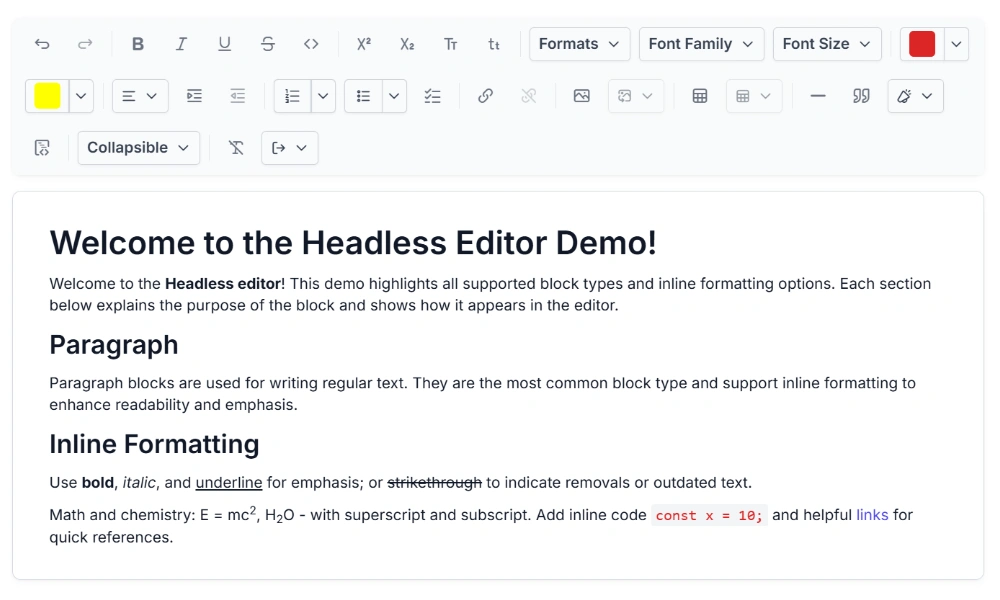Click the Decrease indent icon
Screen dimensions: 1000x600
point(238,96)
